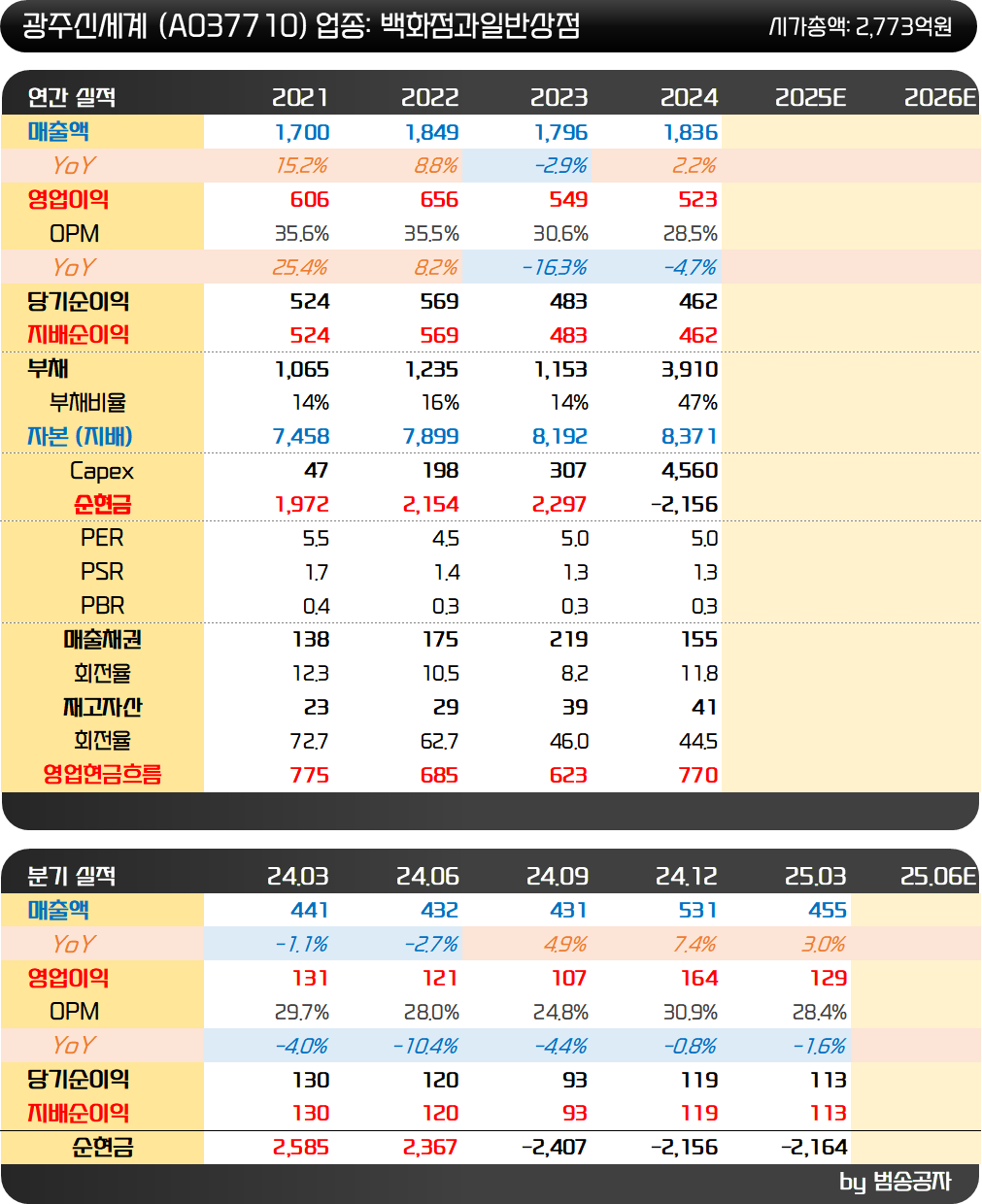
Task: Click the 24.06 quarter column header
Action: 427,876
